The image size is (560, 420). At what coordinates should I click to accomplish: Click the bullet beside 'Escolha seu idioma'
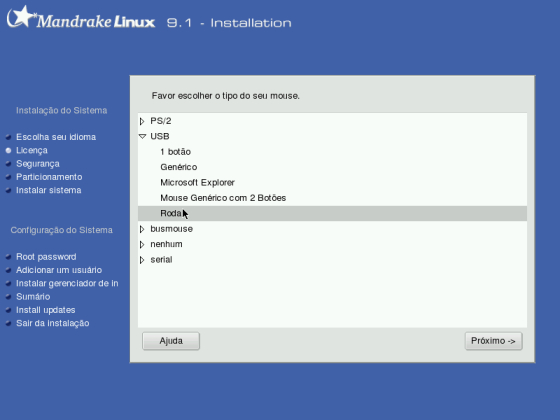[x=9, y=137]
